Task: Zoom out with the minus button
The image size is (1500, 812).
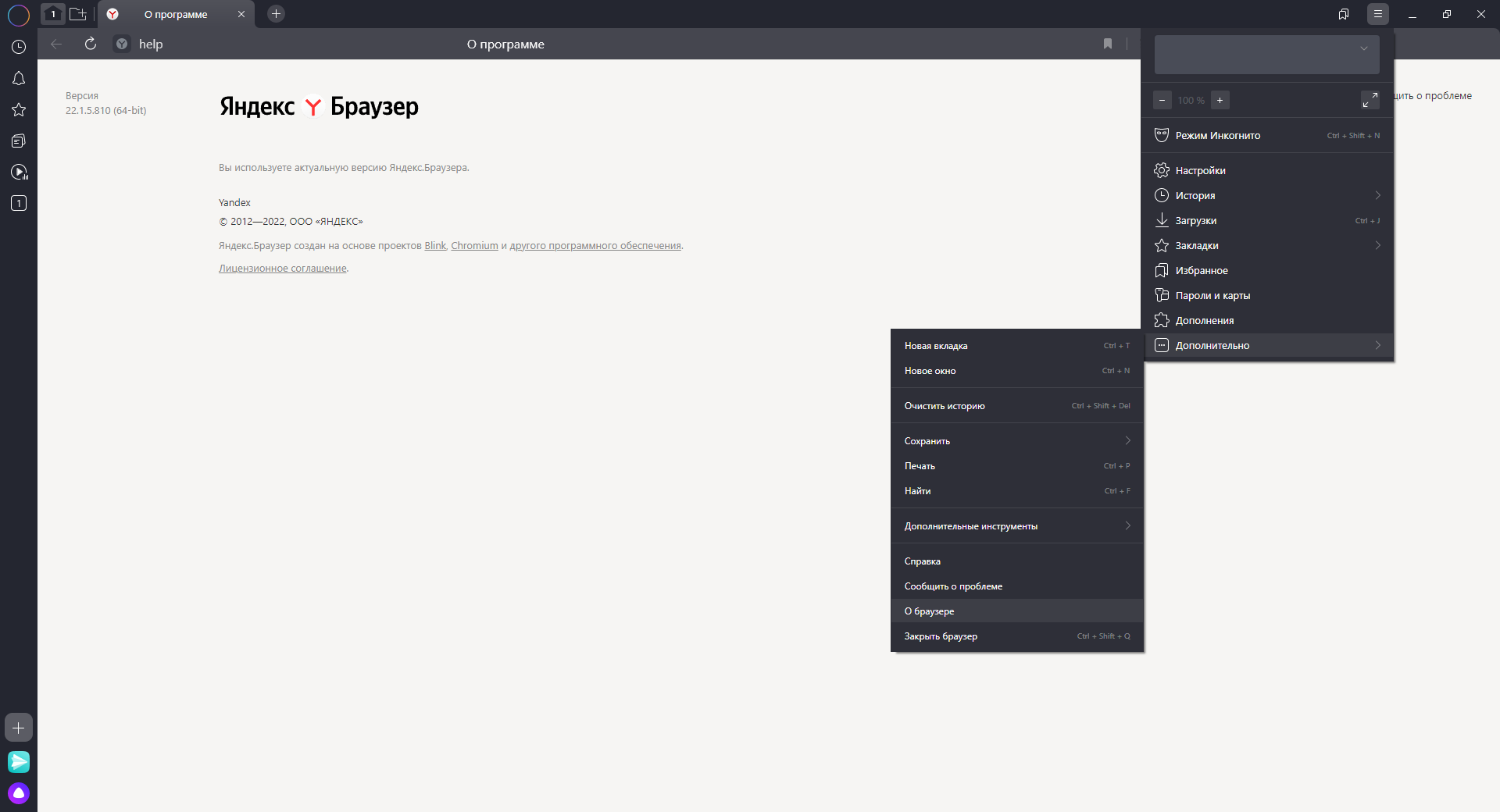Action: (1162, 100)
